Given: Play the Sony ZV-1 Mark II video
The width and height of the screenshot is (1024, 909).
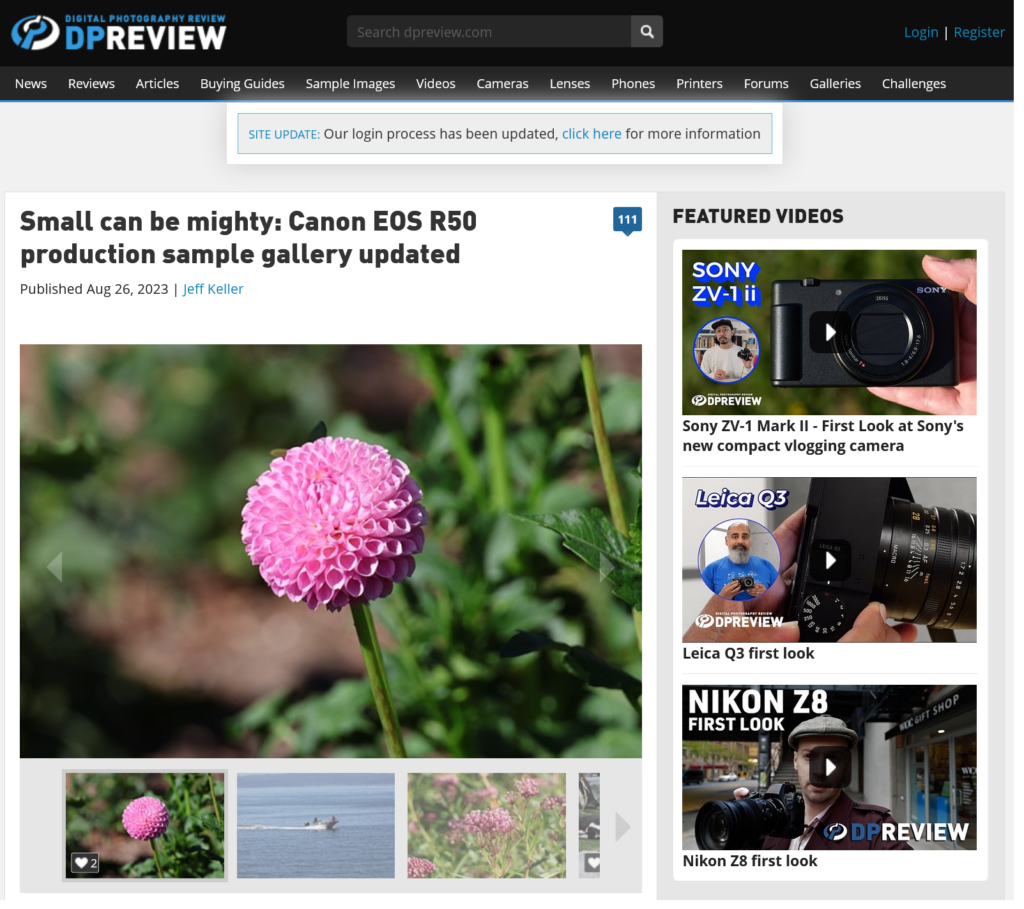Looking at the screenshot, I should click(830, 332).
